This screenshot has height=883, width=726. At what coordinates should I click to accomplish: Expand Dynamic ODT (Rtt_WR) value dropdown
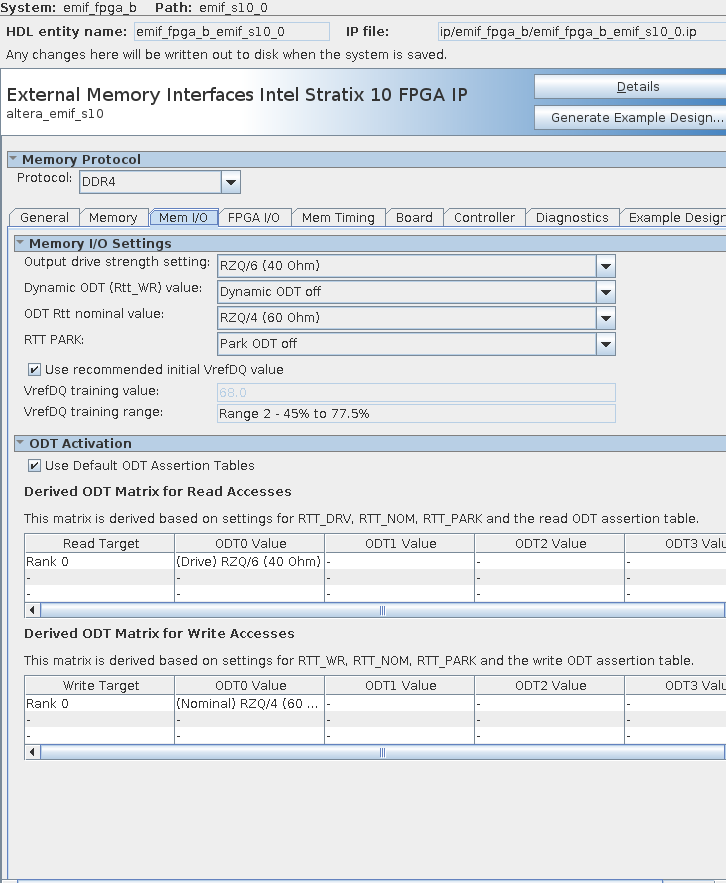605,292
